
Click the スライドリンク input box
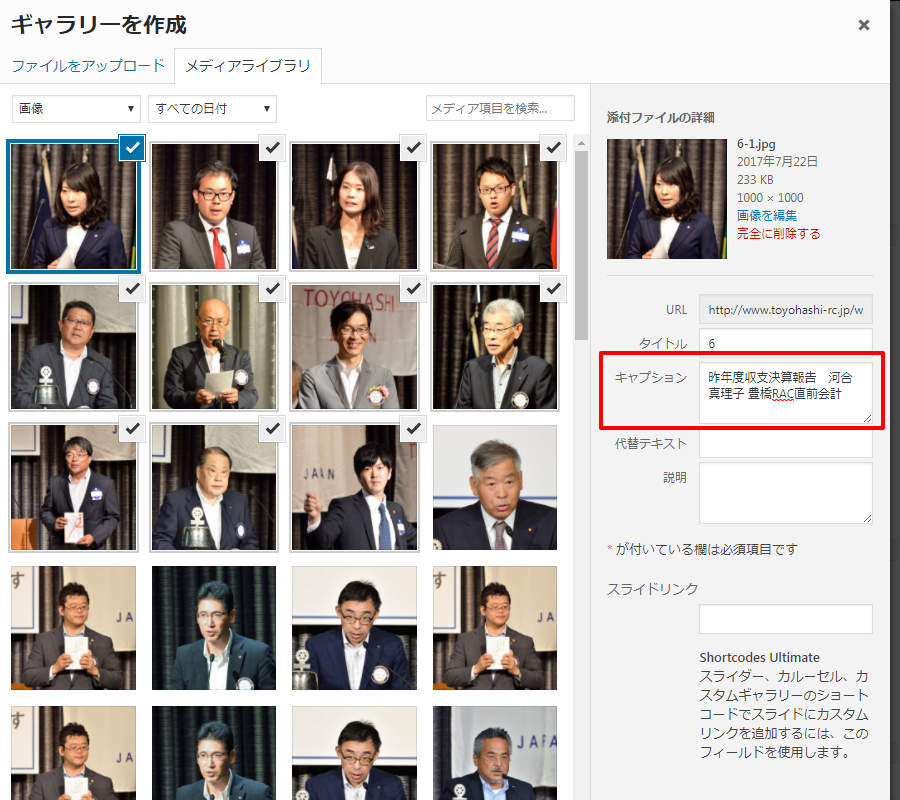point(785,619)
